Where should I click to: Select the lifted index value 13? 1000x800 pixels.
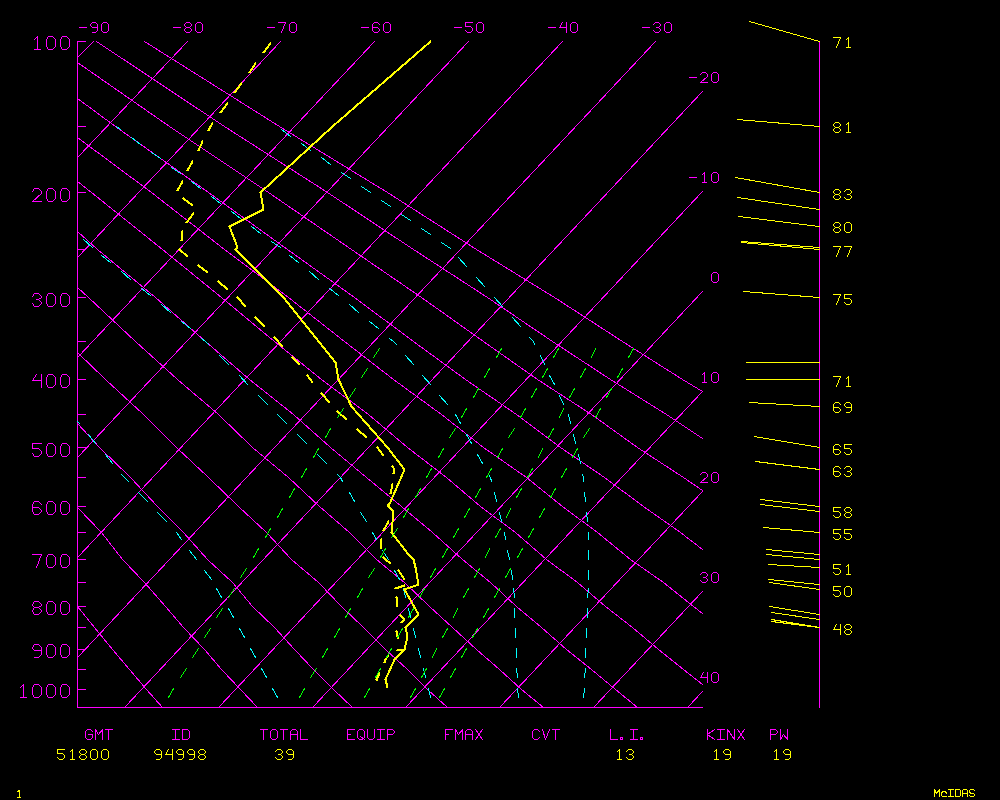coord(624,755)
